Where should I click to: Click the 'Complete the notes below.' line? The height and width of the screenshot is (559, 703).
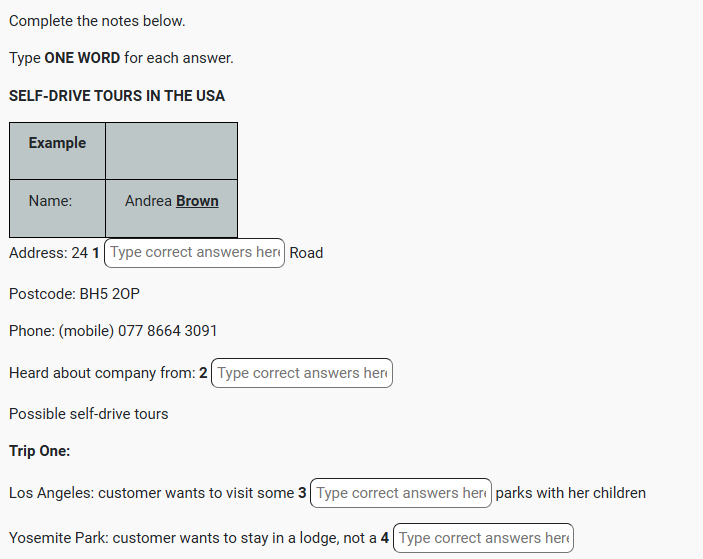point(97,21)
